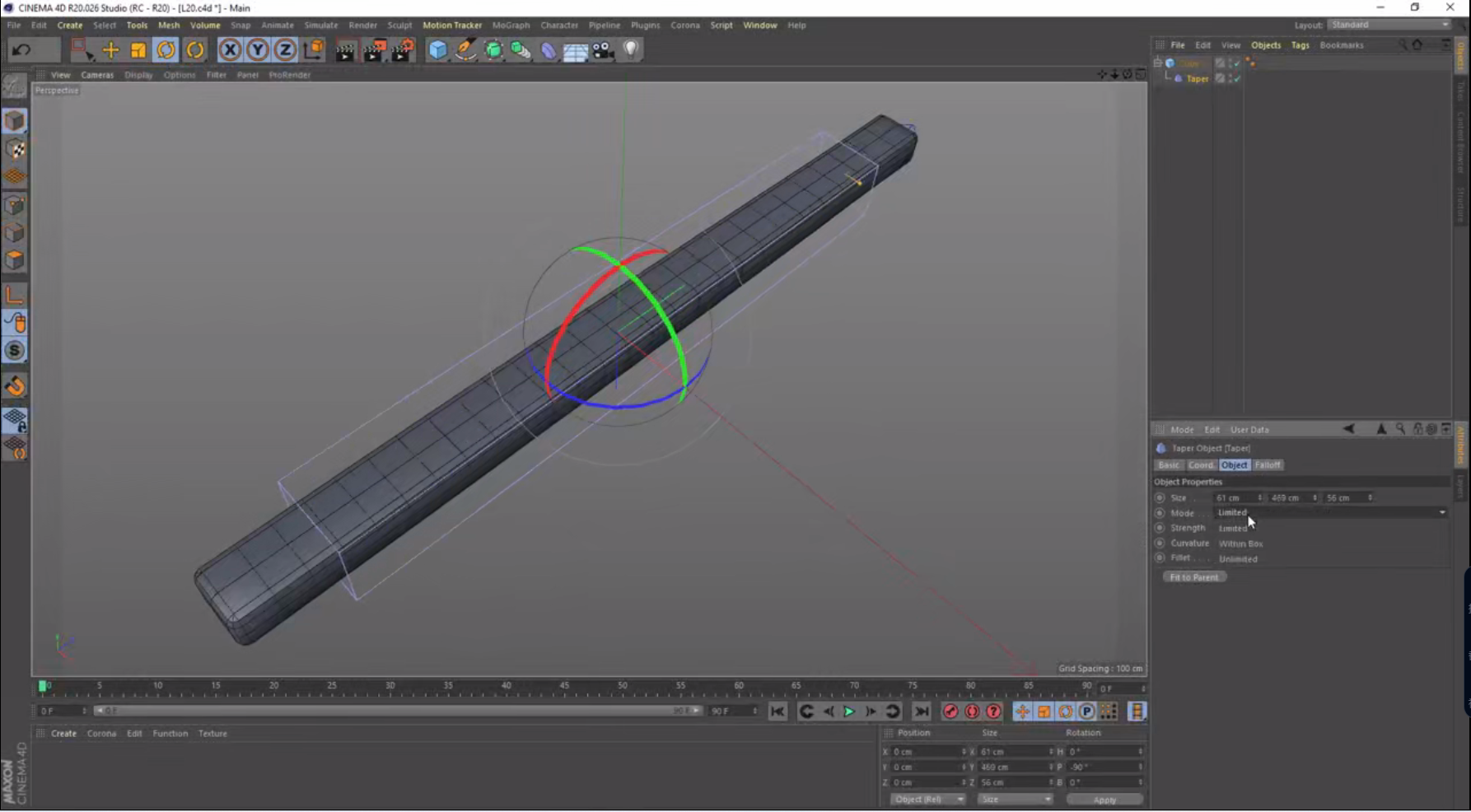Render the active view

coord(344,50)
